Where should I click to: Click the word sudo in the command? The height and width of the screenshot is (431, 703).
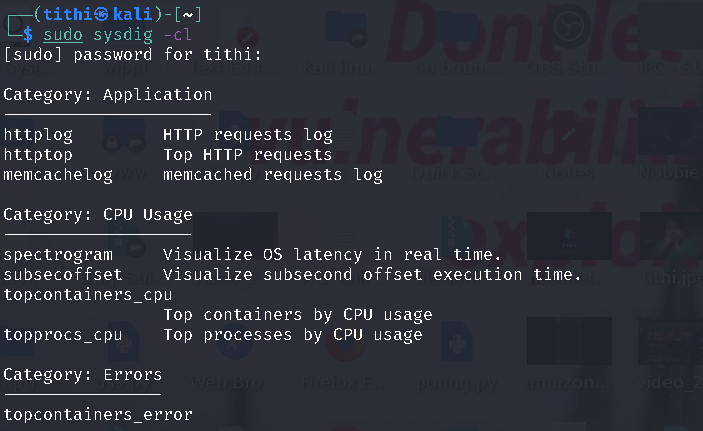tap(63, 35)
